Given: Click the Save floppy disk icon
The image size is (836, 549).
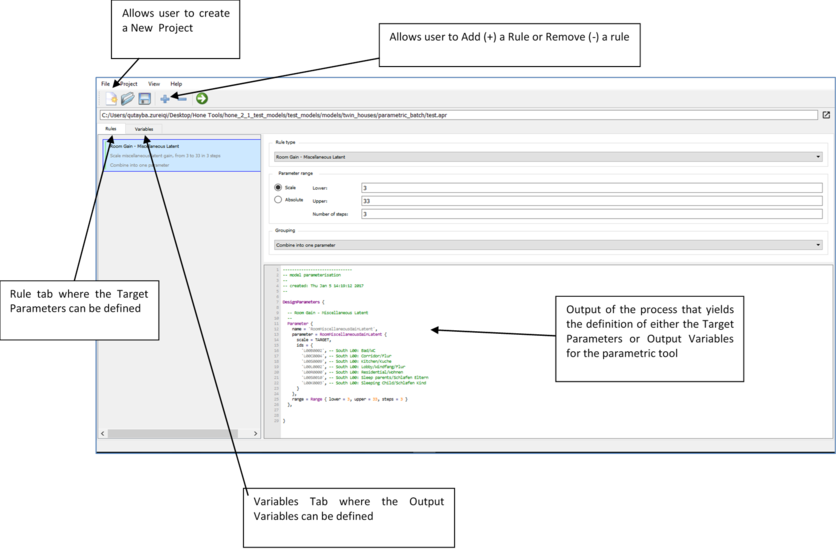Looking at the screenshot, I should coord(145,99).
